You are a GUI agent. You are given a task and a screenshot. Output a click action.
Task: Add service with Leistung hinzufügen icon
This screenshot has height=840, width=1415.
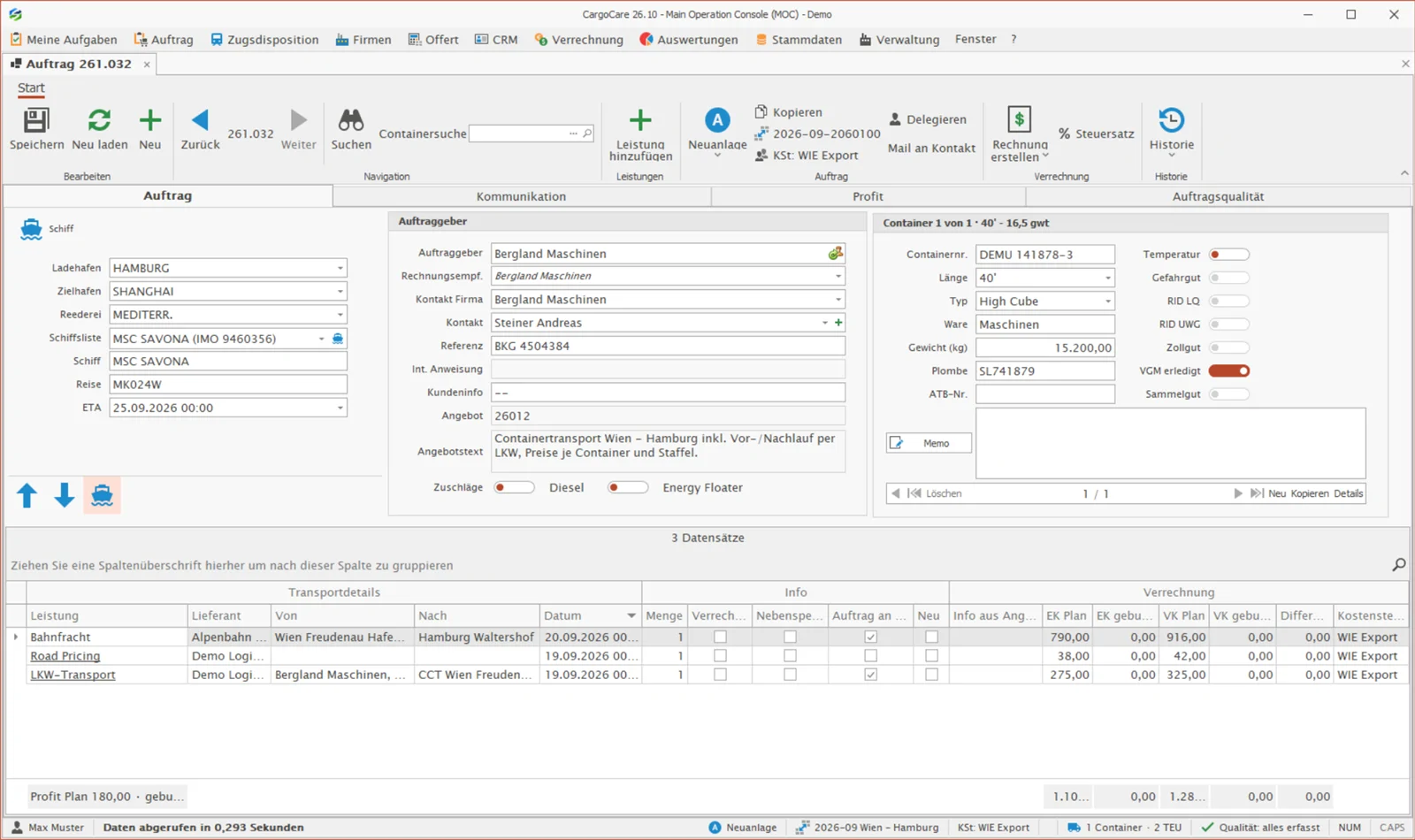(640, 120)
